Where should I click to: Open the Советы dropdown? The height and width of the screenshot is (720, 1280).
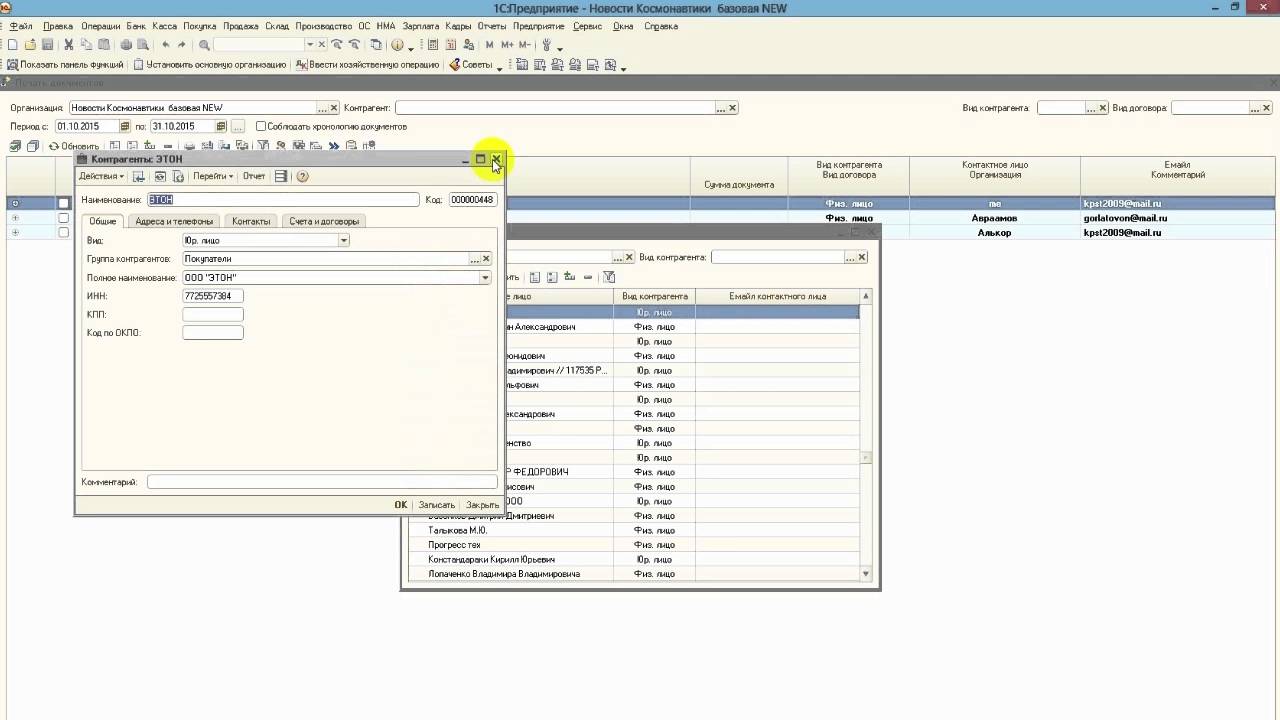(476, 64)
